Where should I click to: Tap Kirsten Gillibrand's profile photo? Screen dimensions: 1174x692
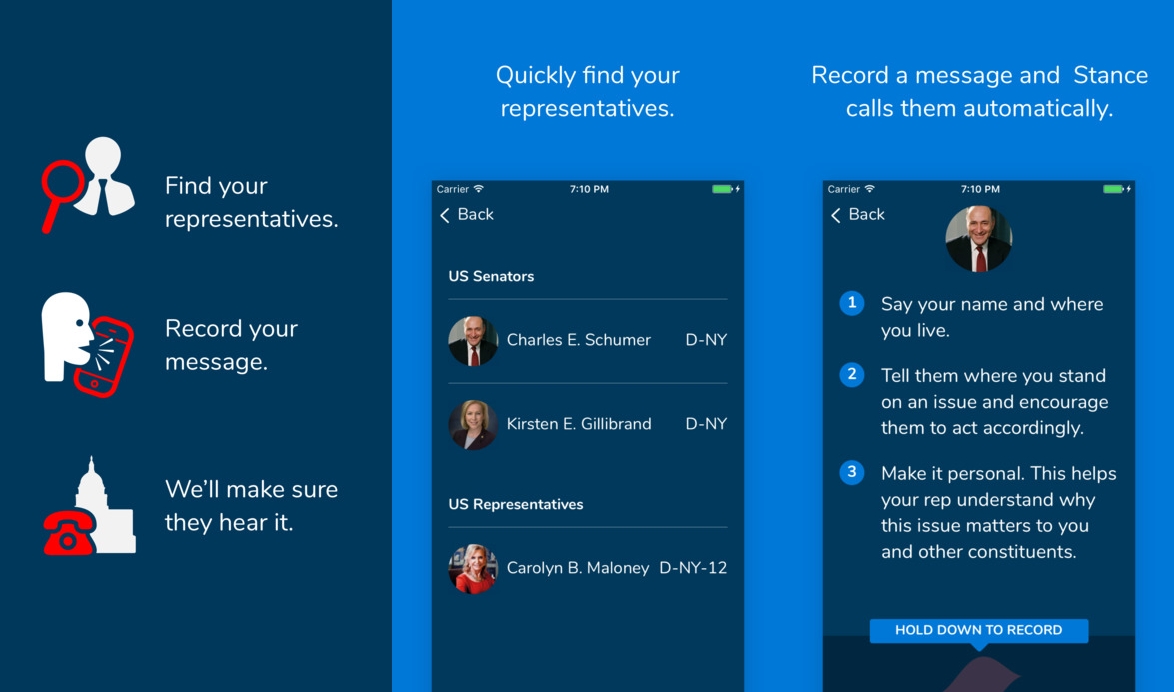pos(473,425)
